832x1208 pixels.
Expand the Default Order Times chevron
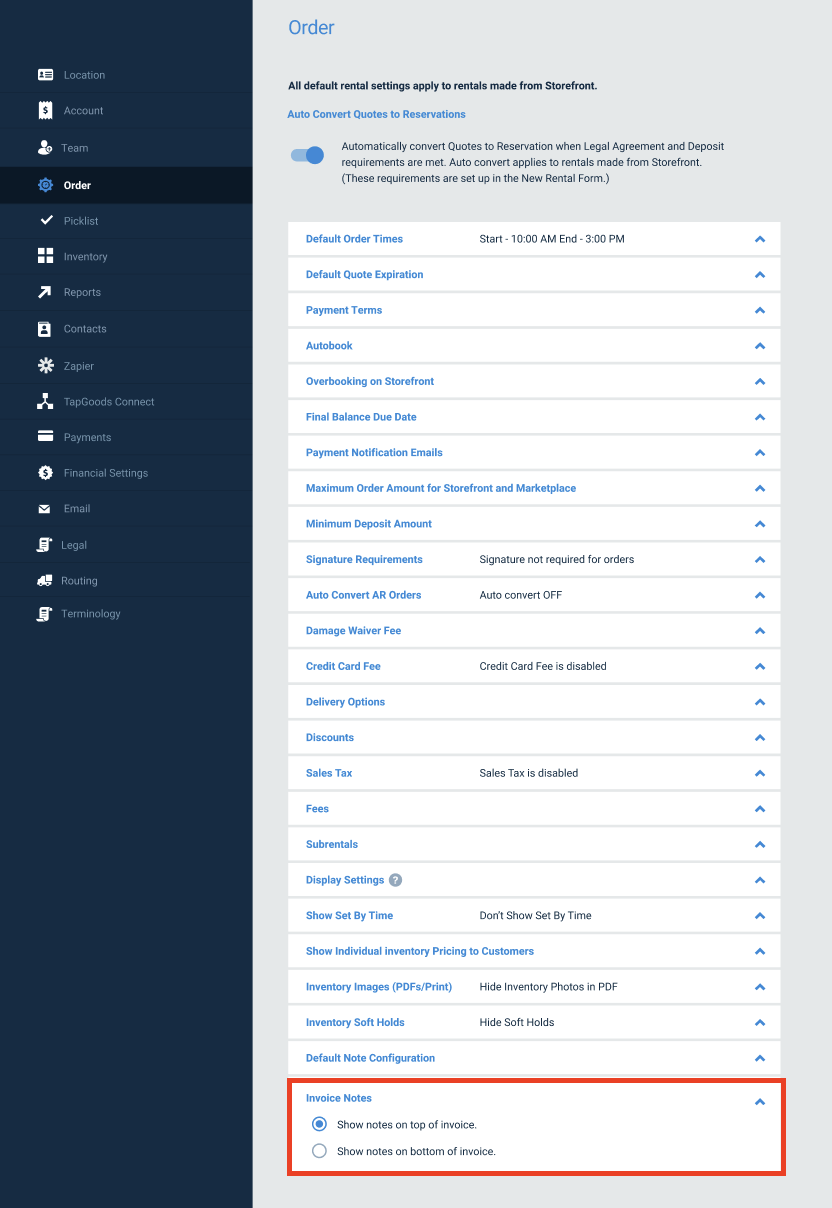click(760, 239)
